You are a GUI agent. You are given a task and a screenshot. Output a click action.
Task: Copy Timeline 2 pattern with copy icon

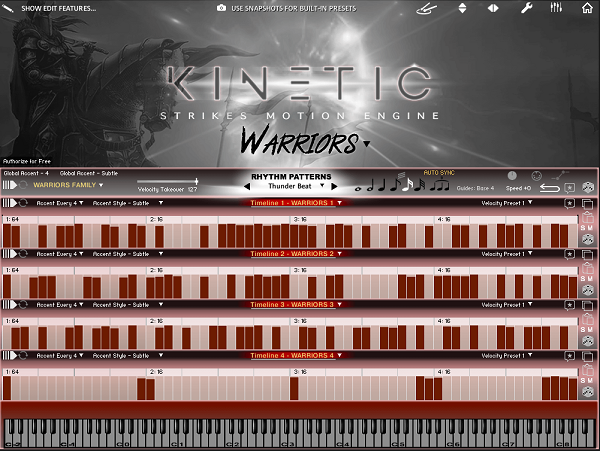coord(587,254)
